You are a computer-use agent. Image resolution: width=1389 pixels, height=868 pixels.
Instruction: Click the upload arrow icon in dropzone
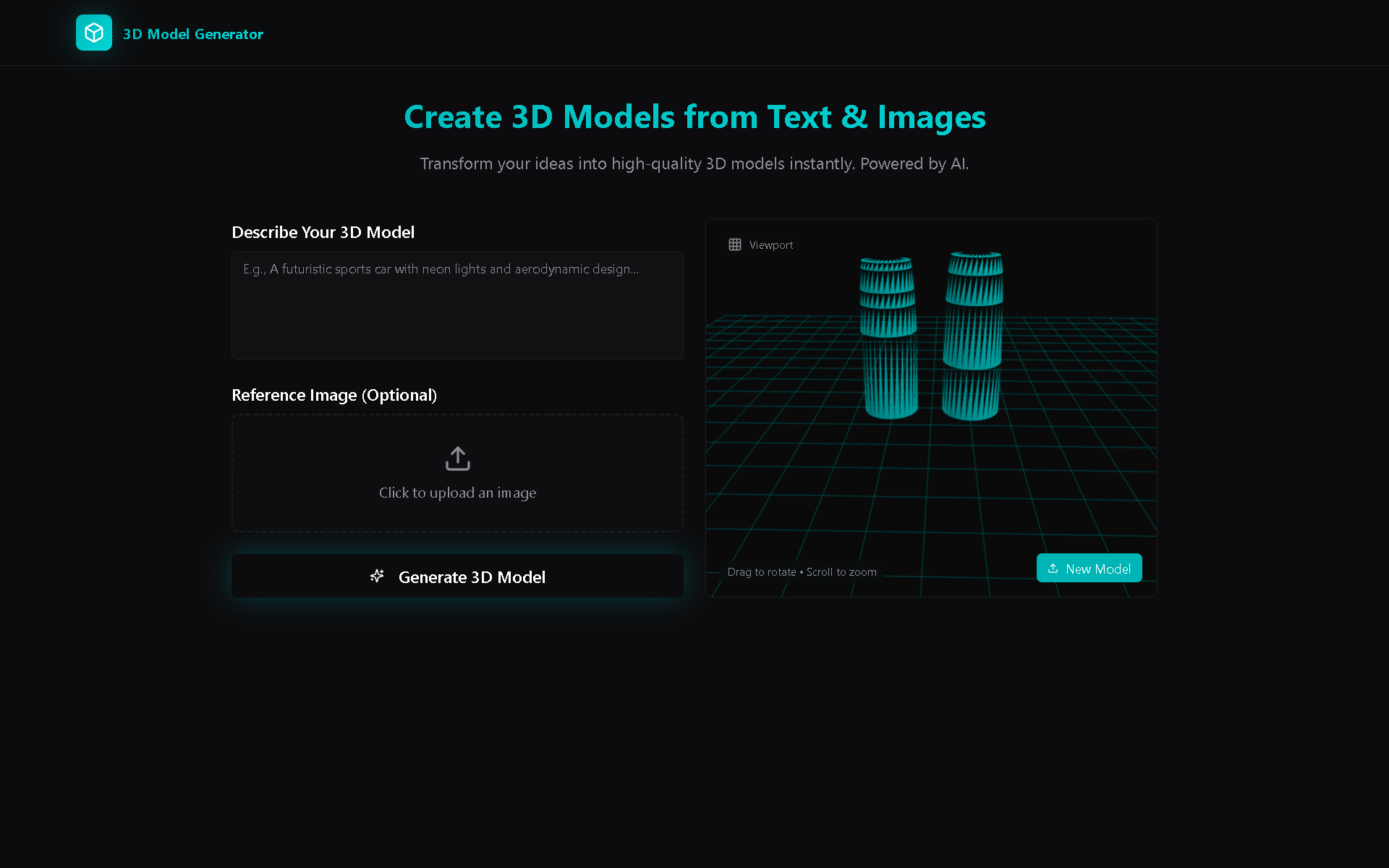click(x=457, y=459)
